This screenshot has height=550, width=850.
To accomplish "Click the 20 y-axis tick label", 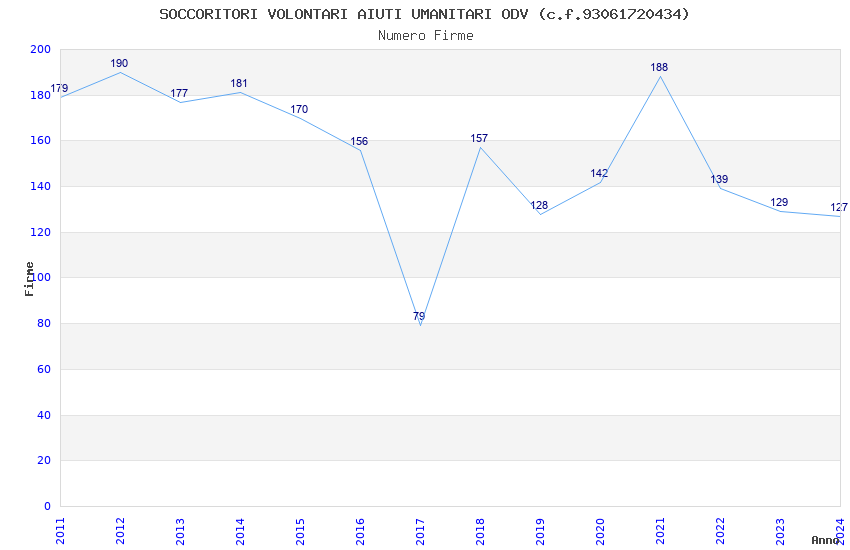I will pyautogui.click(x=44, y=461).
